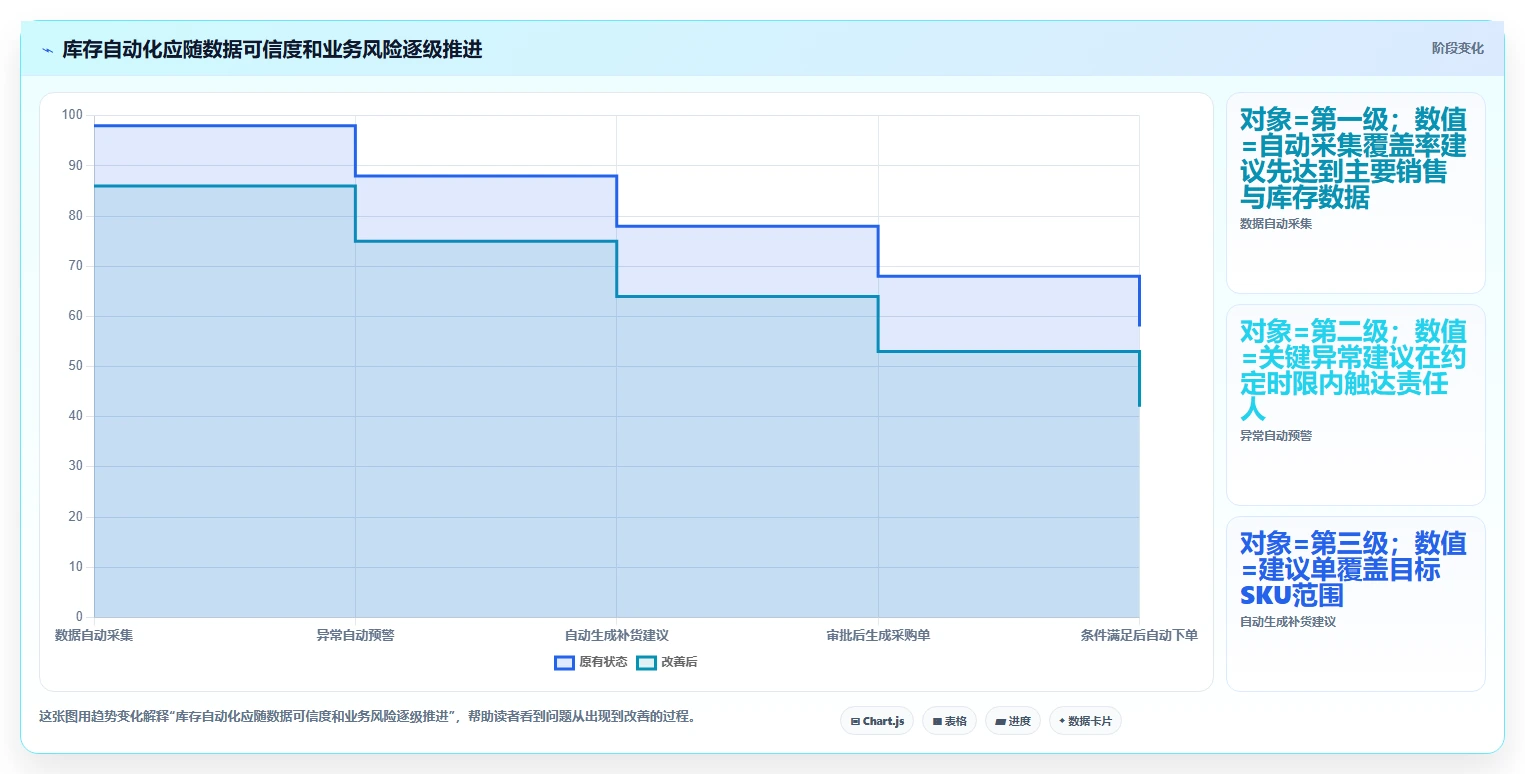Image resolution: width=1525 pixels, height=774 pixels.
Task: Open the 第三级 data card heading
Action: click(x=1354, y=570)
